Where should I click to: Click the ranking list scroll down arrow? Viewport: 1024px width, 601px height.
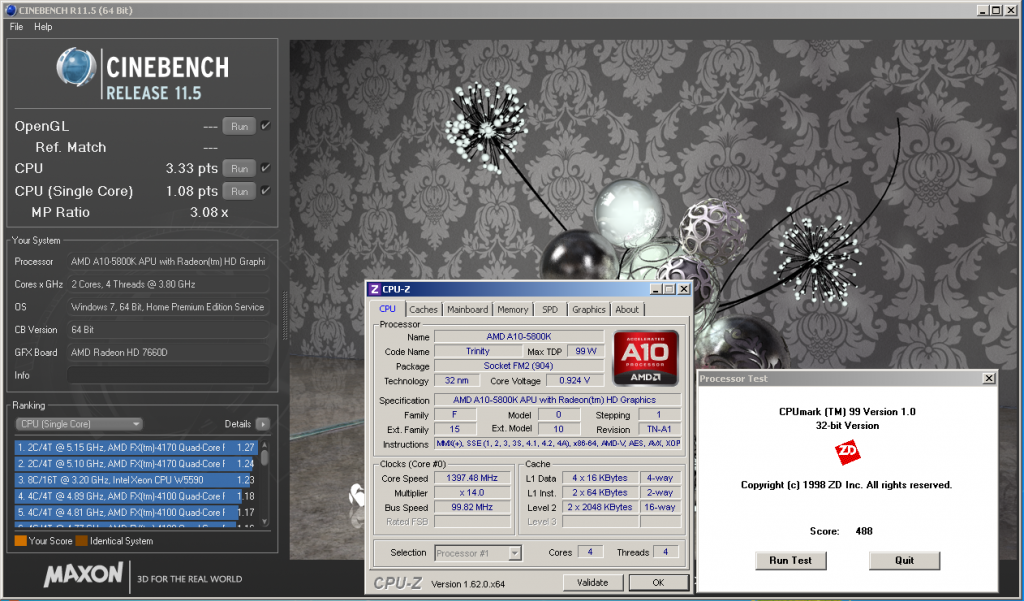point(264,521)
